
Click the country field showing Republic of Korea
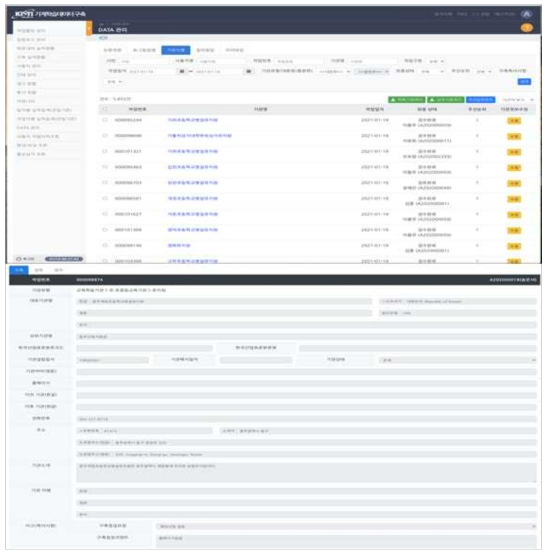pos(458,302)
